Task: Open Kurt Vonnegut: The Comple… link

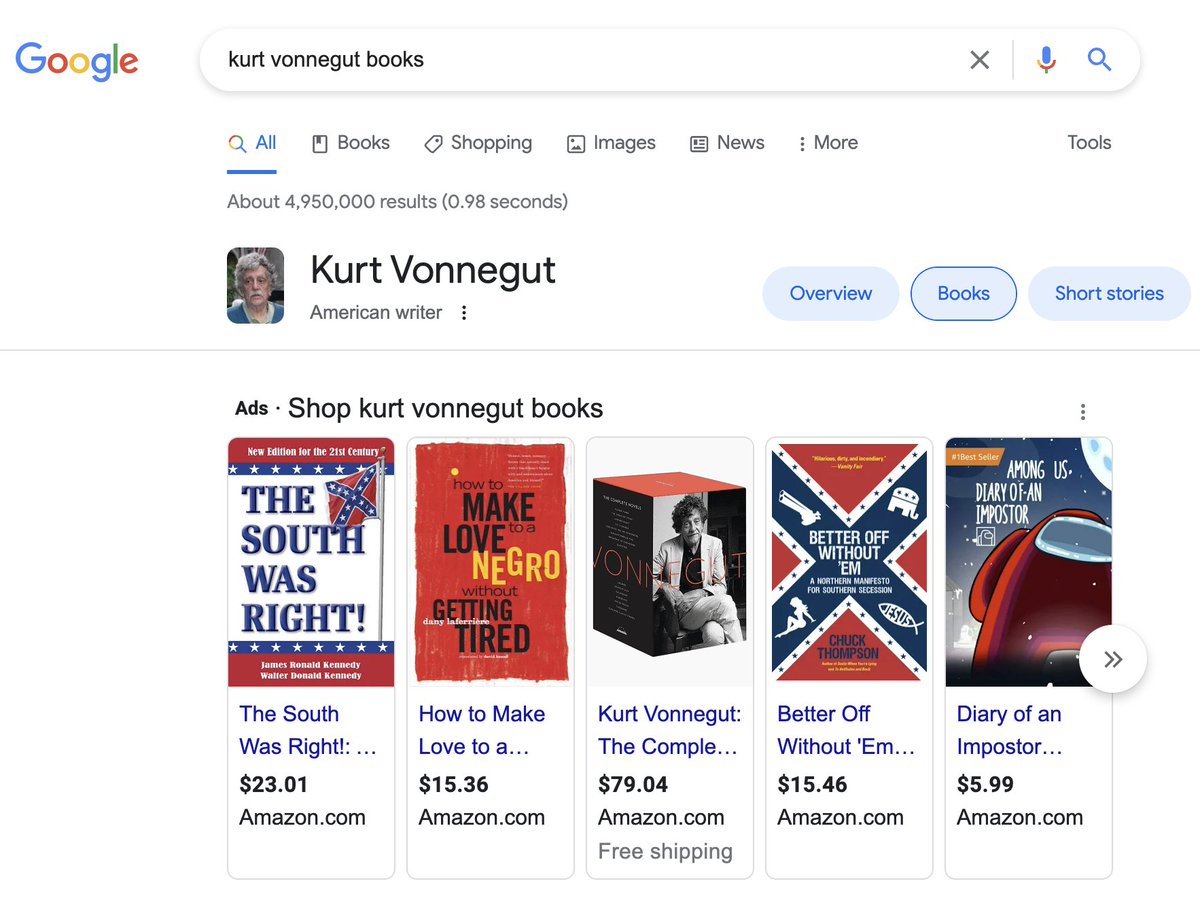Action: (x=670, y=730)
